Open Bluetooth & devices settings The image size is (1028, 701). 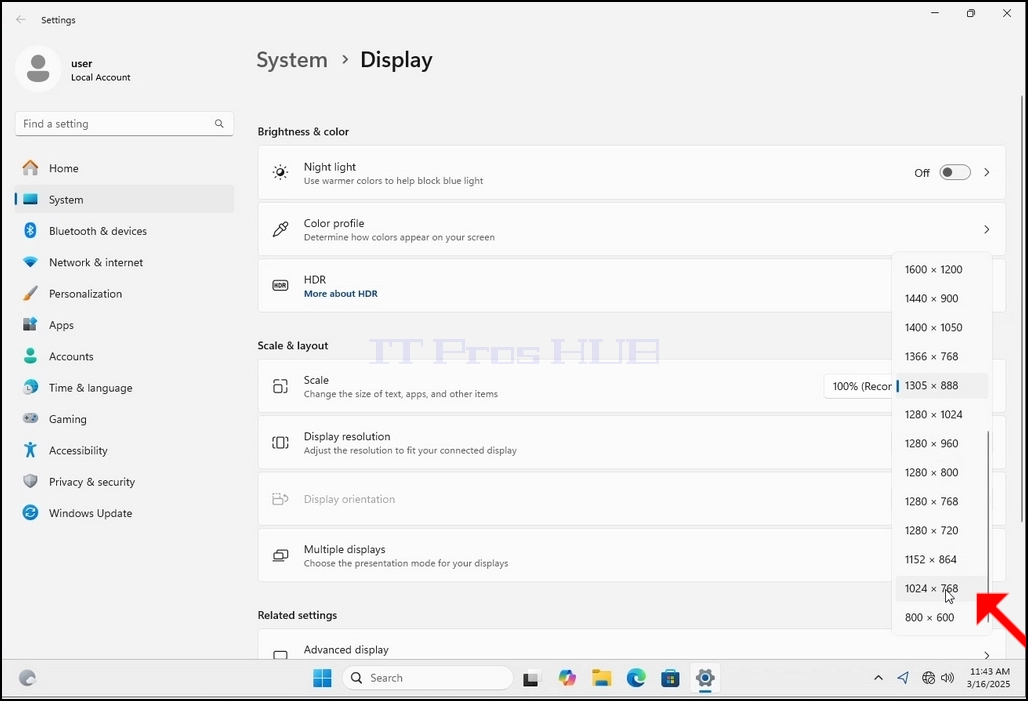pyautogui.click(x=124, y=231)
